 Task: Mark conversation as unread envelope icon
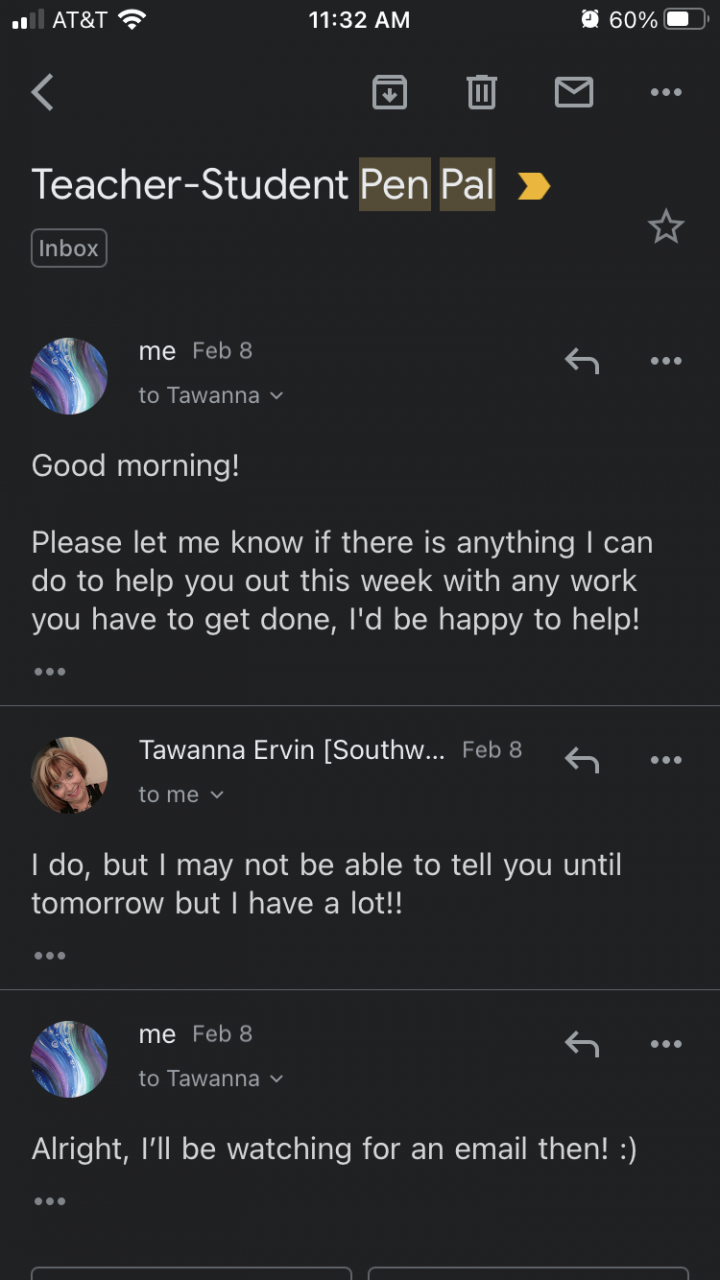coord(574,93)
